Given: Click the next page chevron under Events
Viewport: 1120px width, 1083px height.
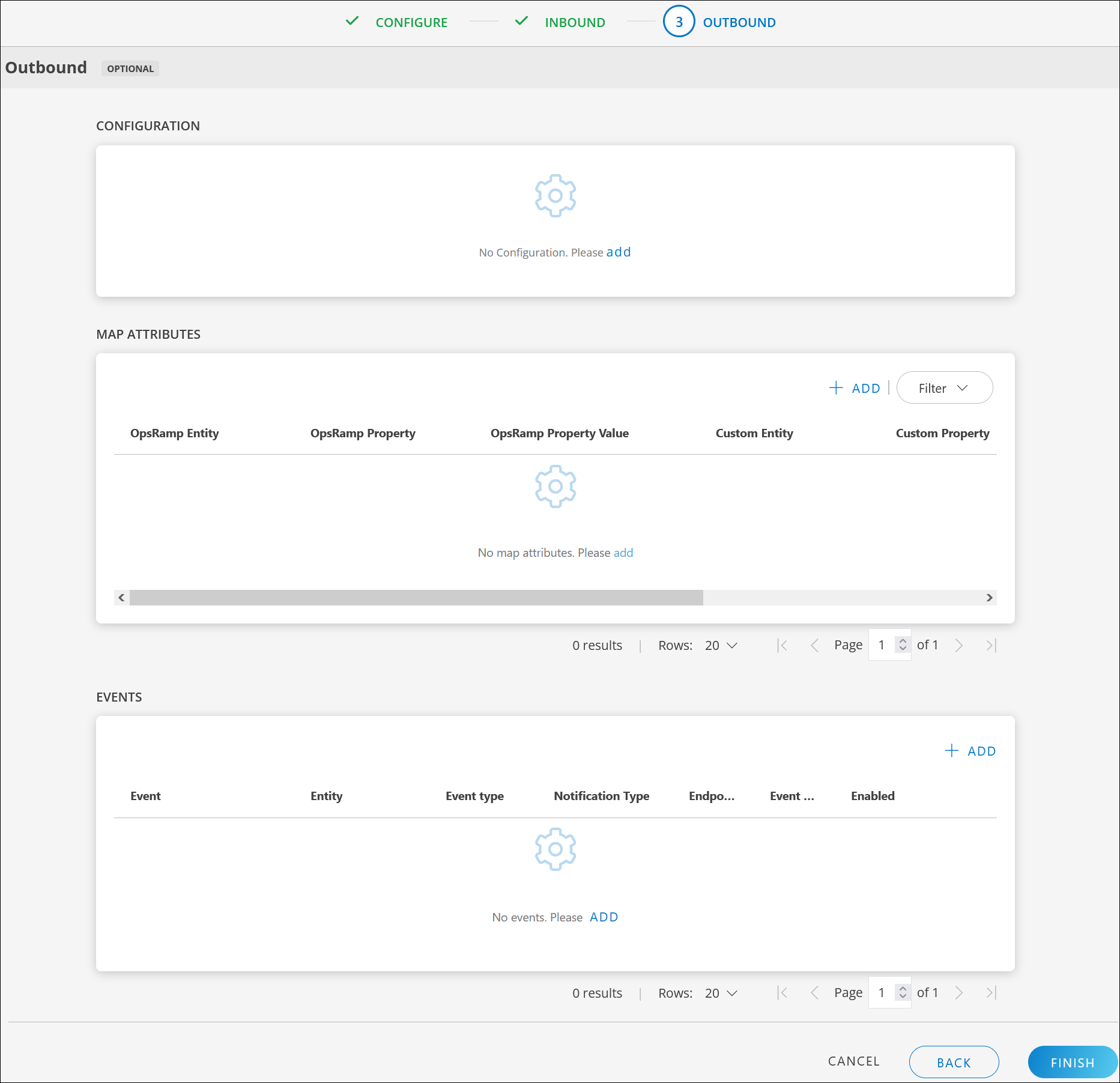Looking at the screenshot, I should [959, 992].
